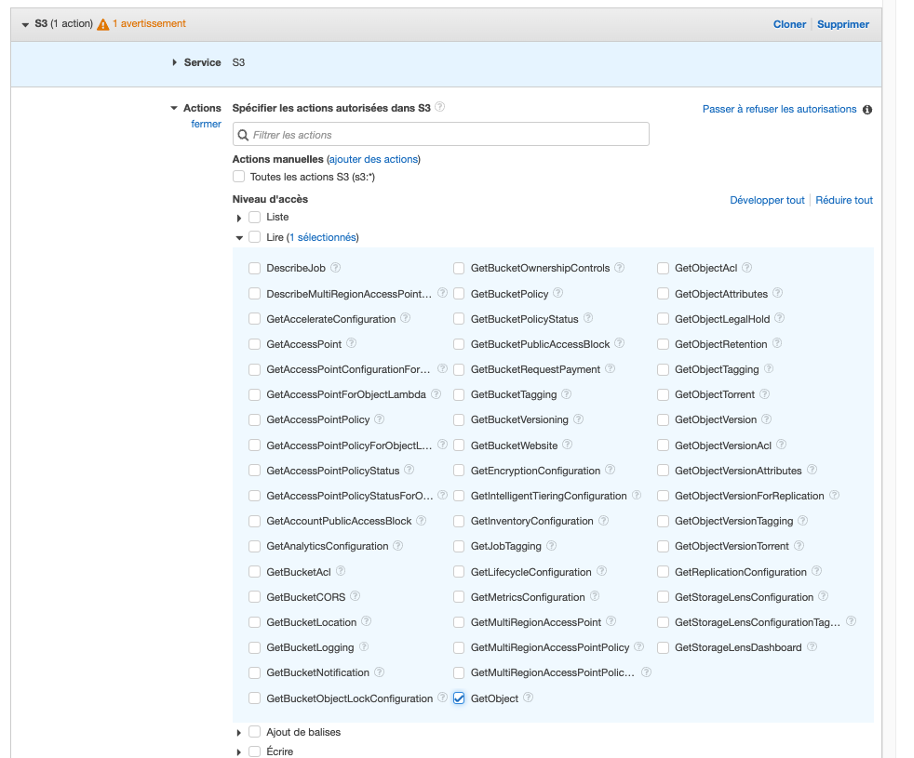Focus the Filtrer les actions search field
The image size is (914, 758).
pos(441,134)
